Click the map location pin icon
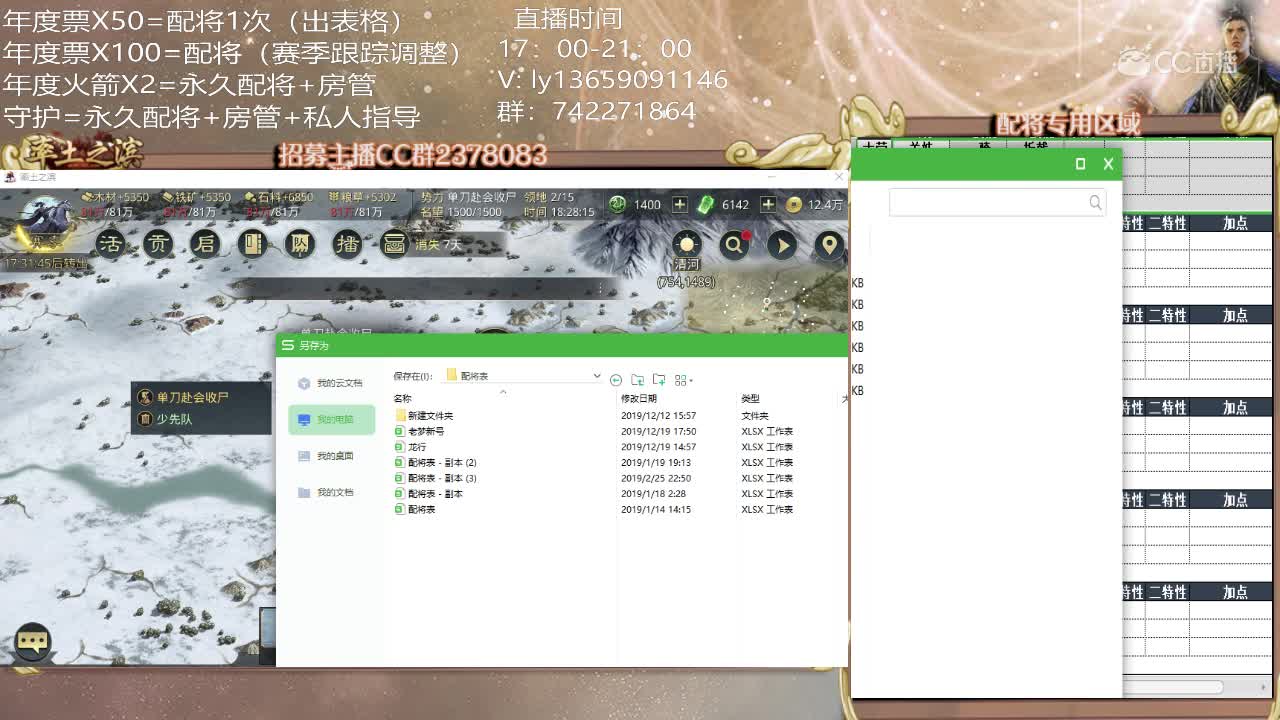 [829, 245]
